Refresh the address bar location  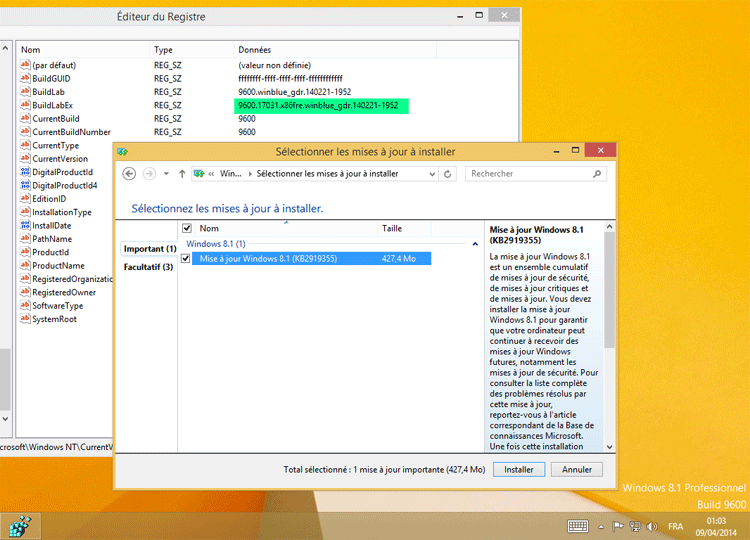pyautogui.click(x=448, y=173)
